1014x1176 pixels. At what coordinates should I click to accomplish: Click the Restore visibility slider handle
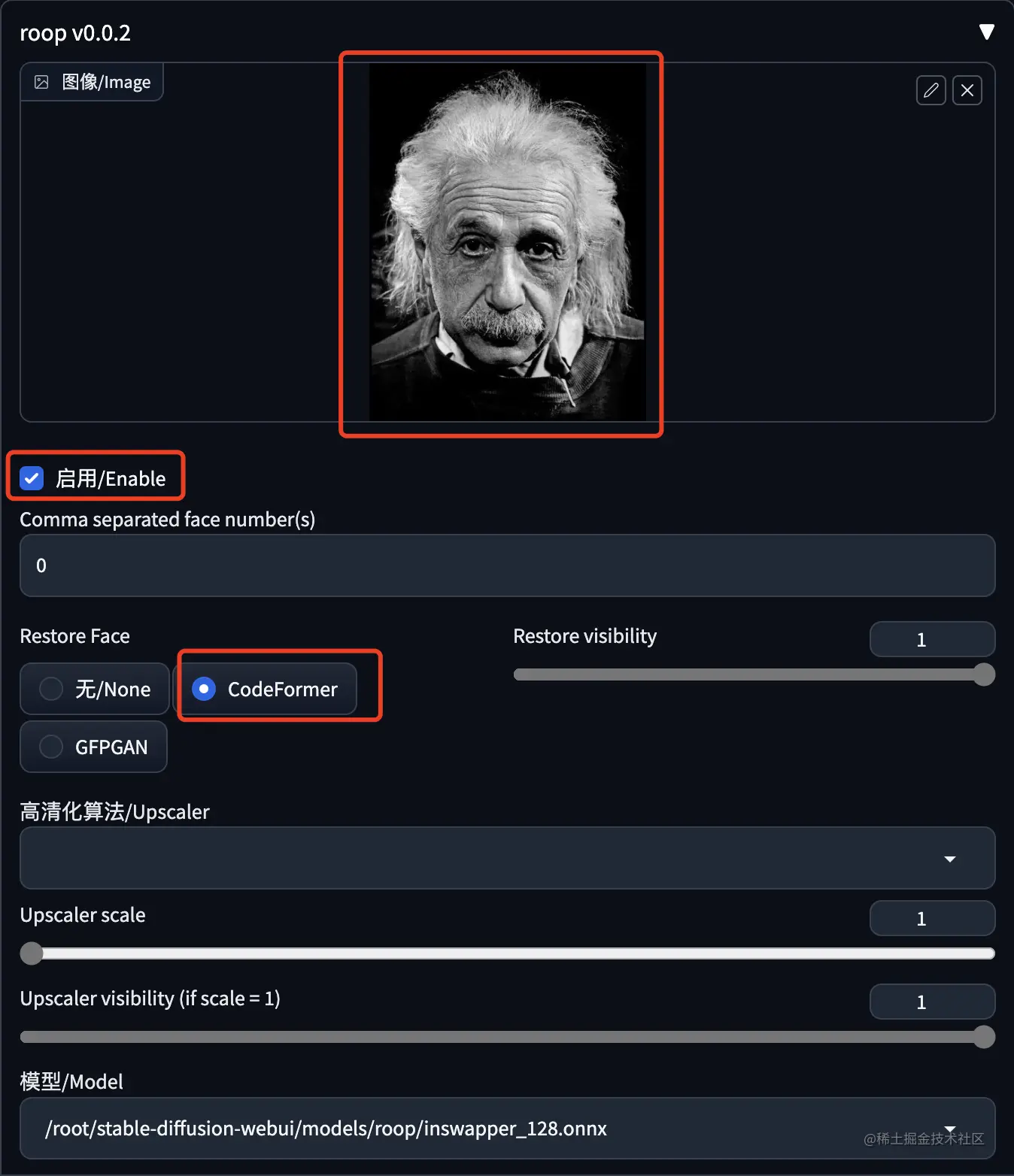click(x=984, y=674)
